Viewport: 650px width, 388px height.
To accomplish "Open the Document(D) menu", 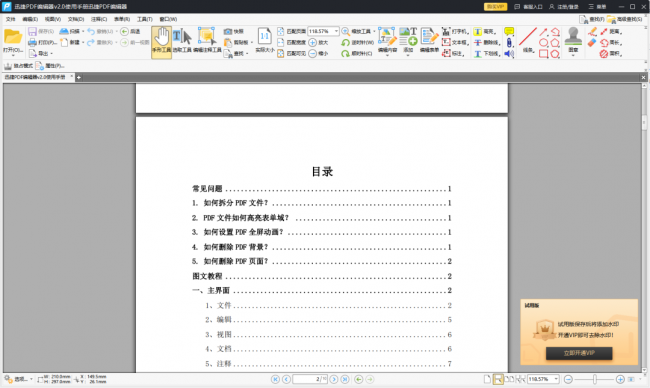I will [76, 19].
